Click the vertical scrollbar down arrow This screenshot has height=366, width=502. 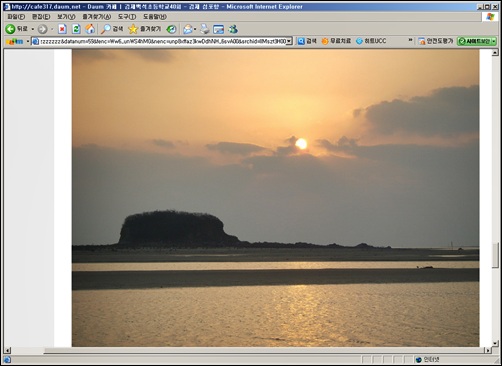(495, 343)
